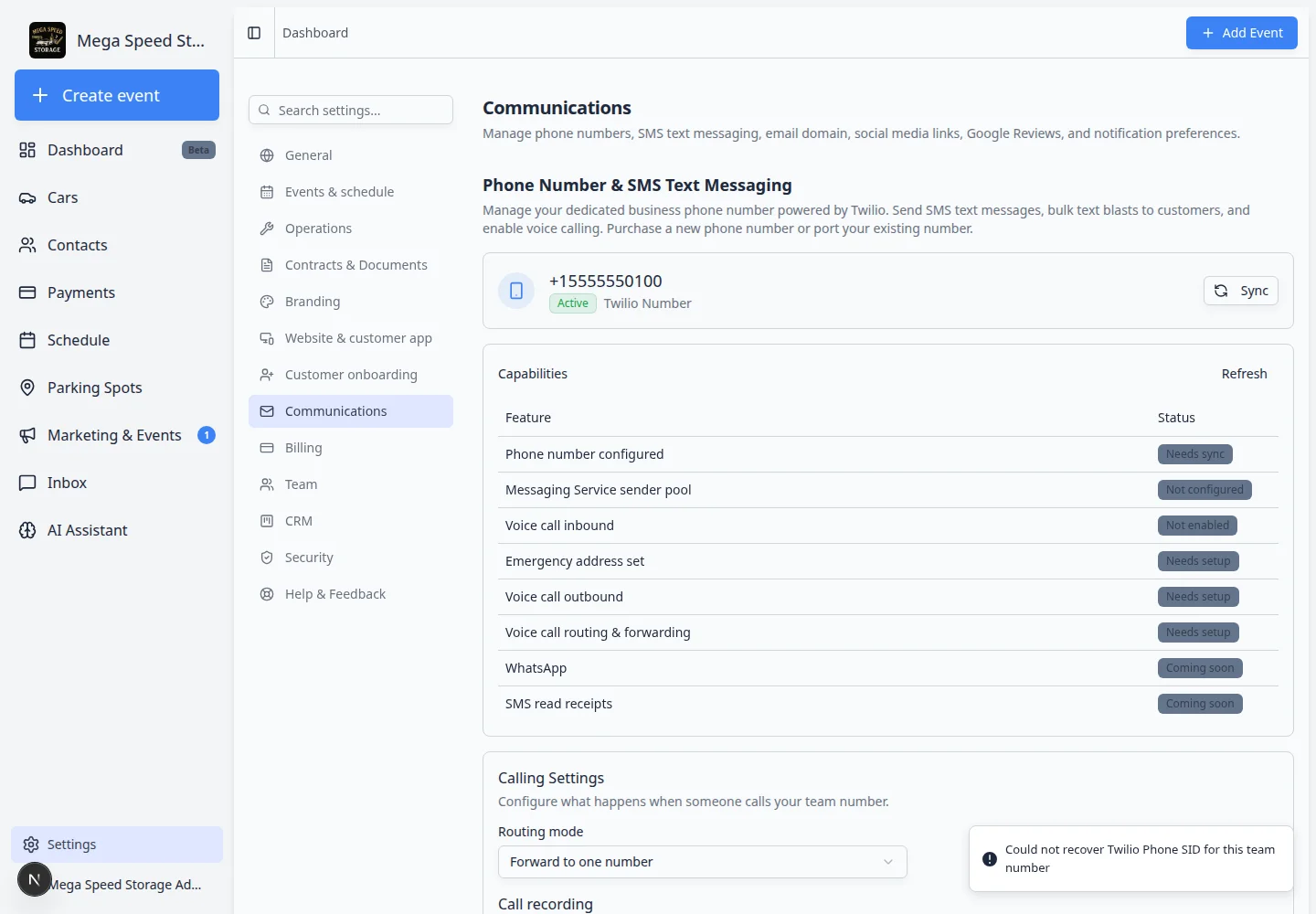Open Events & schedule settings

tap(351, 192)
